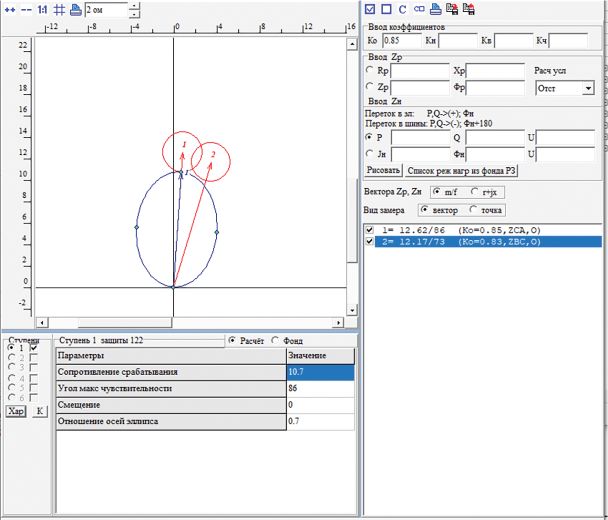Click the 'Рисовать' button
The image size is (608, 520).
tap(383, 170)
